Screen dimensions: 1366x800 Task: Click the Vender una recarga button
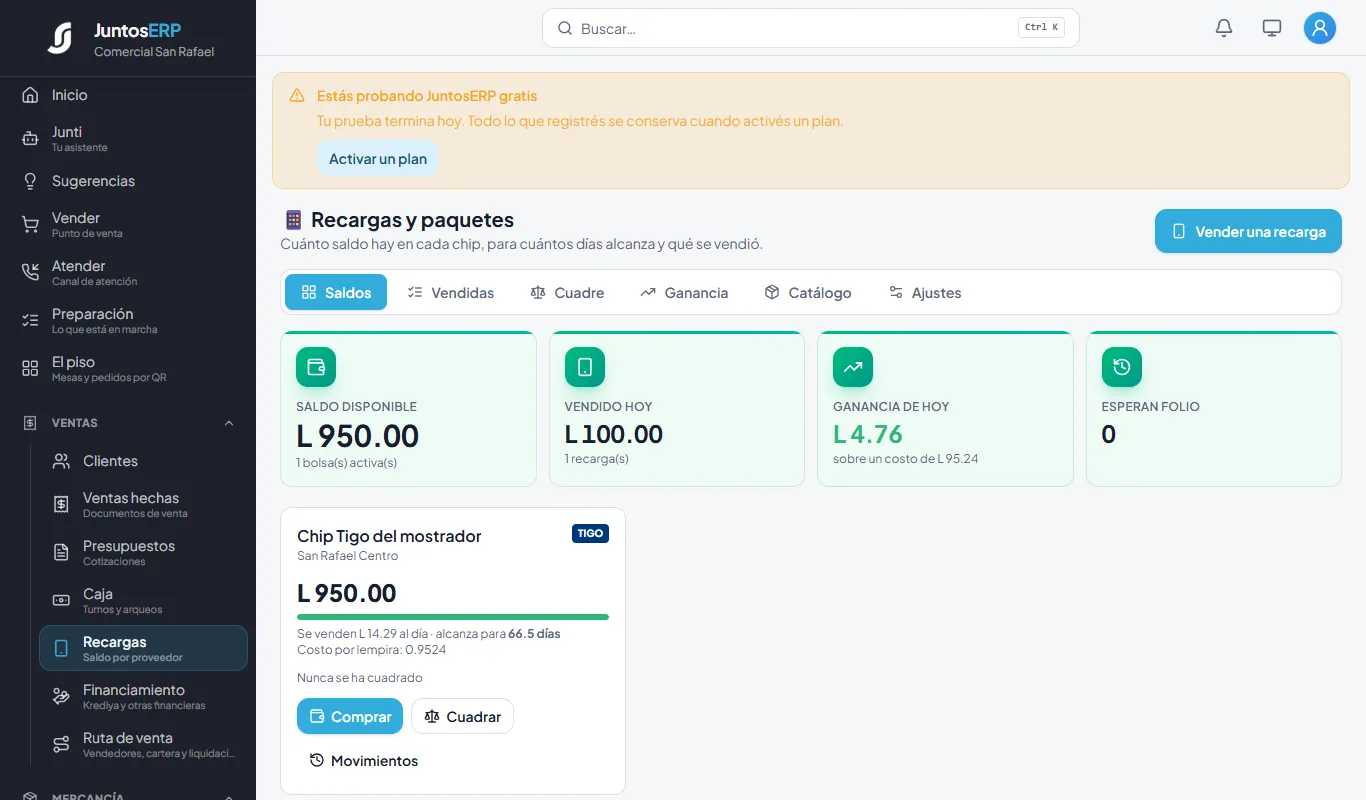1248,231
